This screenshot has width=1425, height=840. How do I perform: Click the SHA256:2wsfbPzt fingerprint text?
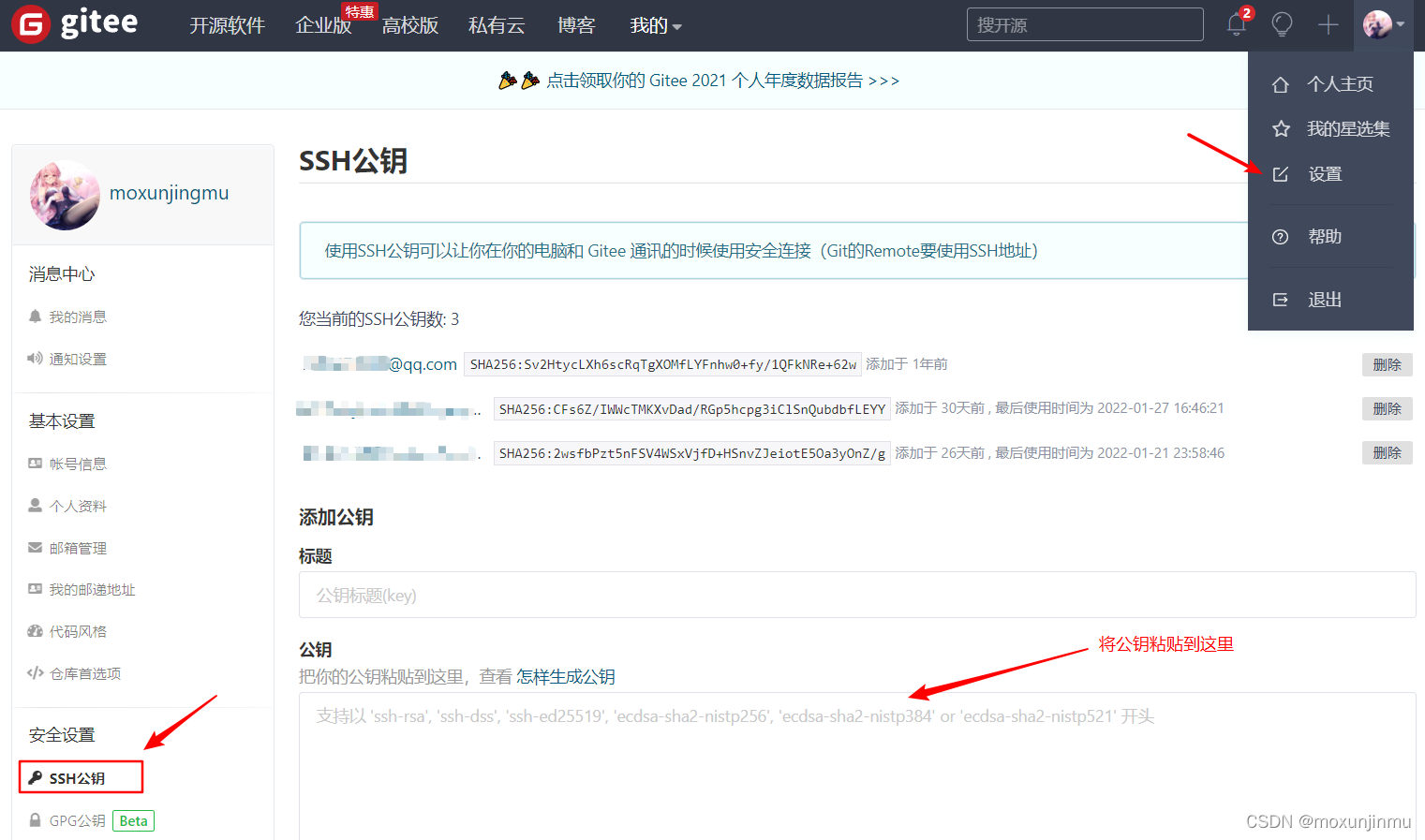(691, 453)
